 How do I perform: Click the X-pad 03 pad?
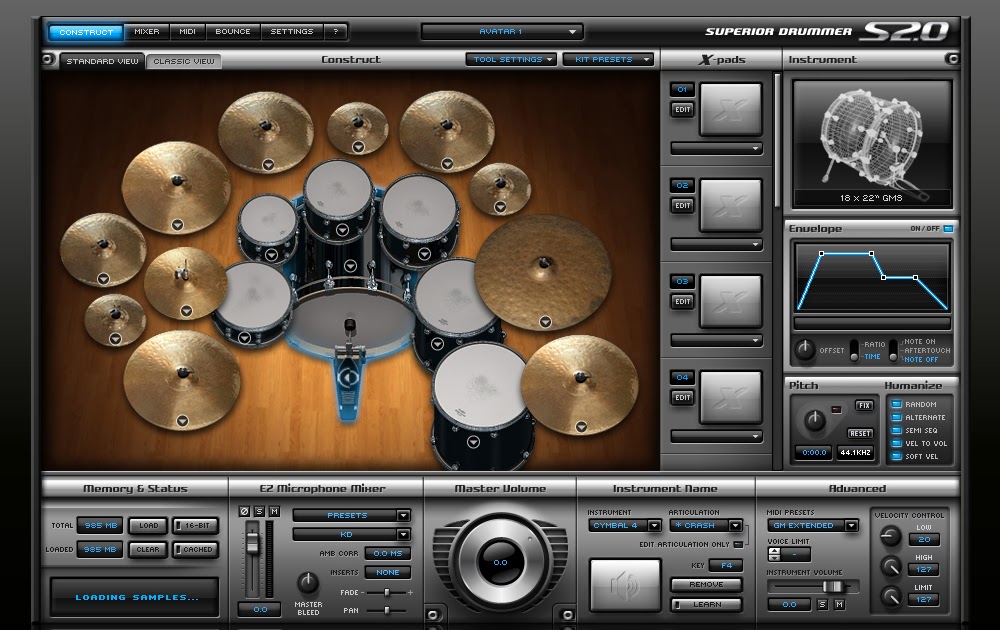(731, 301)
